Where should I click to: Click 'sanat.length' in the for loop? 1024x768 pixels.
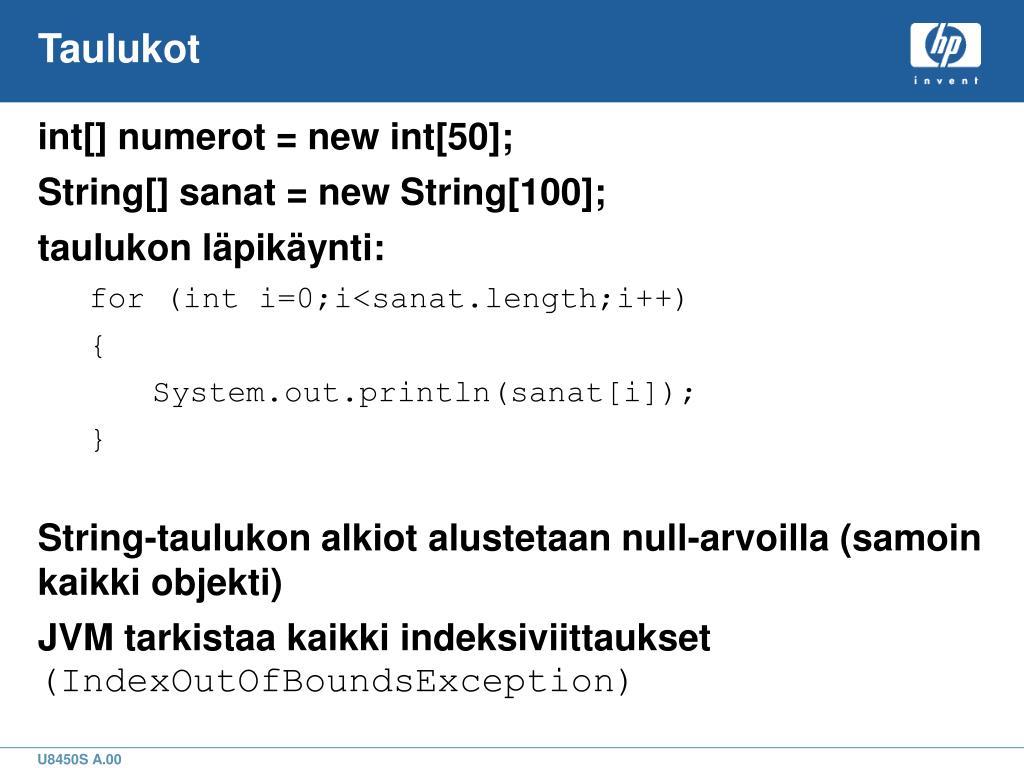pyautogui.click(x=485, y=299)
